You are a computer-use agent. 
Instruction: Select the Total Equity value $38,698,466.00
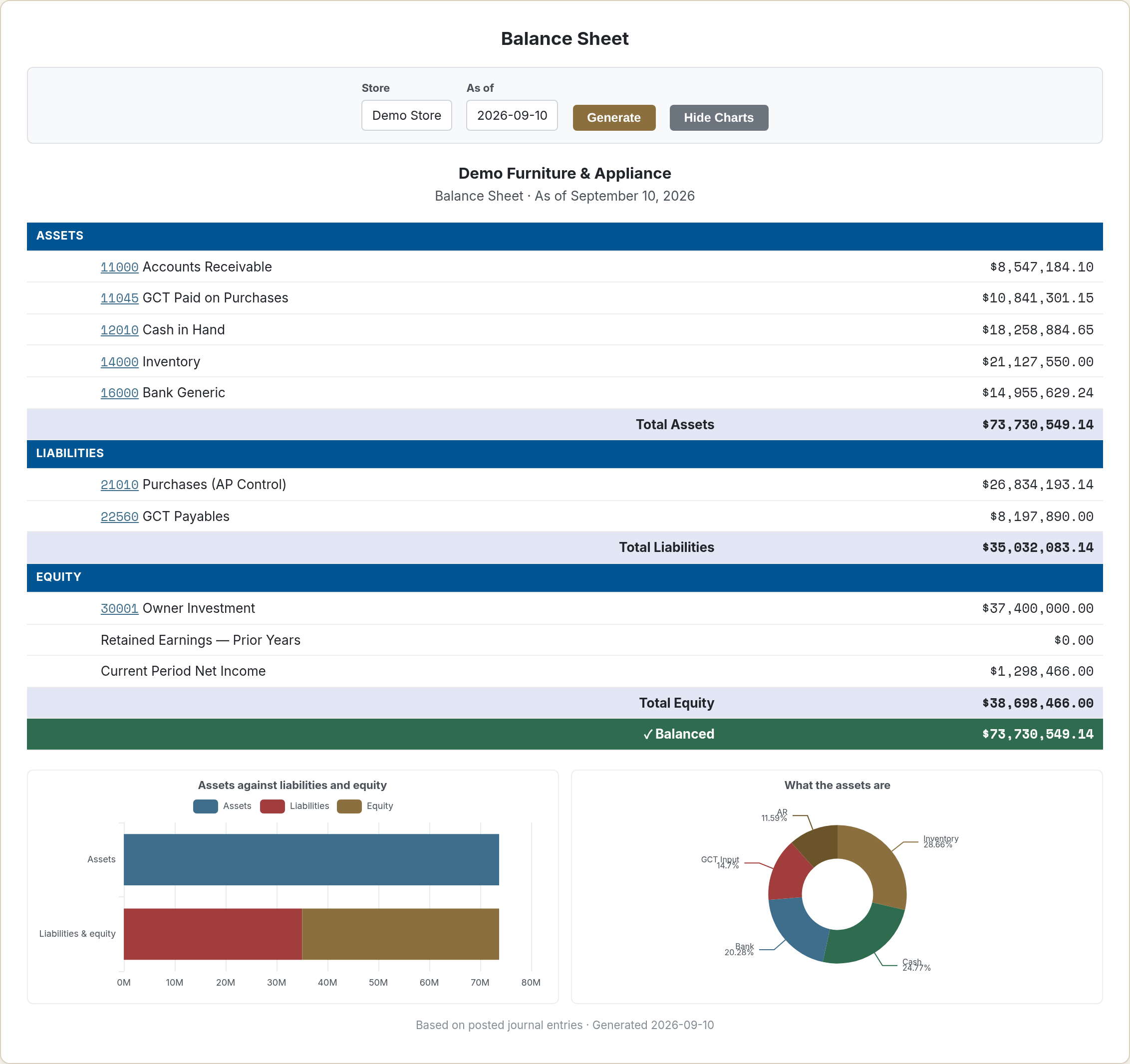[x=1037, y=703]
